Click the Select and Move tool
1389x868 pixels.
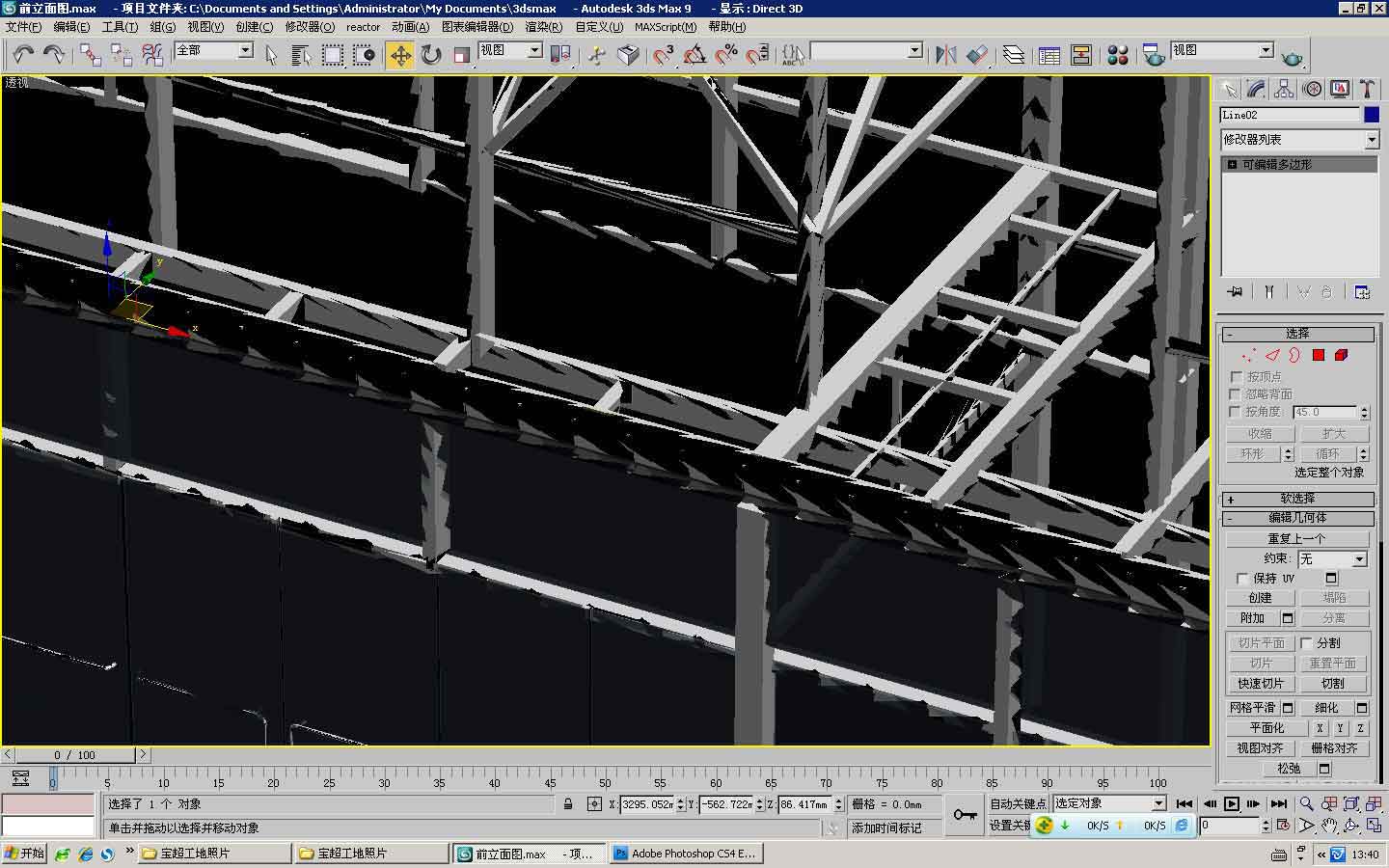click(x=399, y=55)
